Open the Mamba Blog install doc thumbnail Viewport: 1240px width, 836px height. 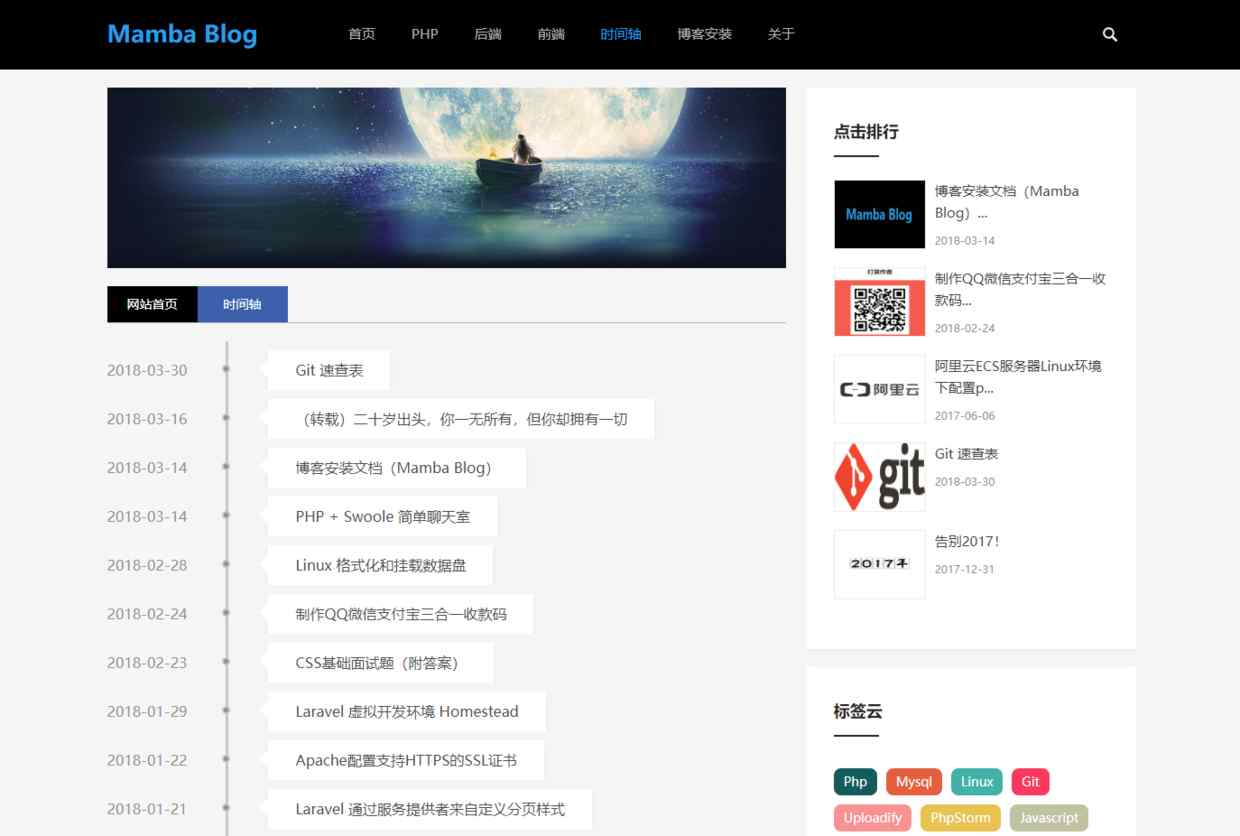pyautogui.click(x=879, y=214)
